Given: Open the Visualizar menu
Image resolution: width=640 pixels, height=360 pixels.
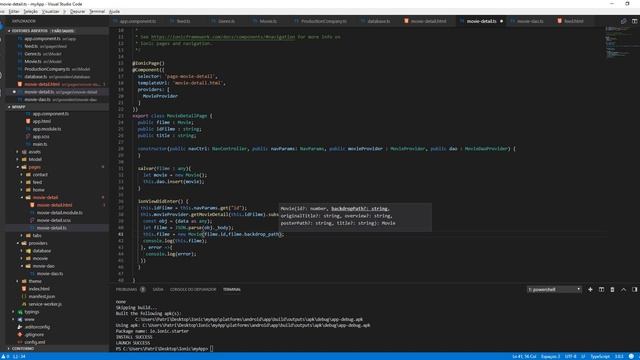Looking at the screenshot, I should coord(51,11).
